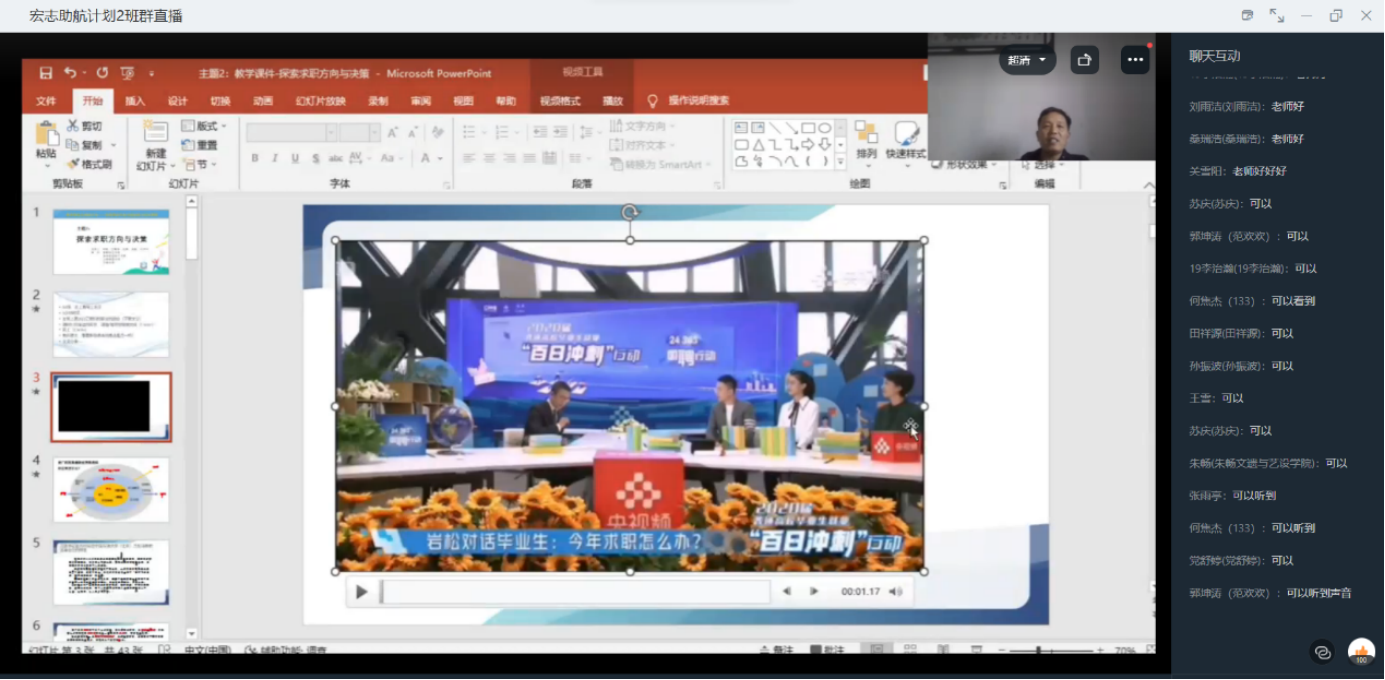Viewport: 1385px width, 680px height.
Task: Select the oval shape in shapes gallery
Action: [x=824, y=128]
